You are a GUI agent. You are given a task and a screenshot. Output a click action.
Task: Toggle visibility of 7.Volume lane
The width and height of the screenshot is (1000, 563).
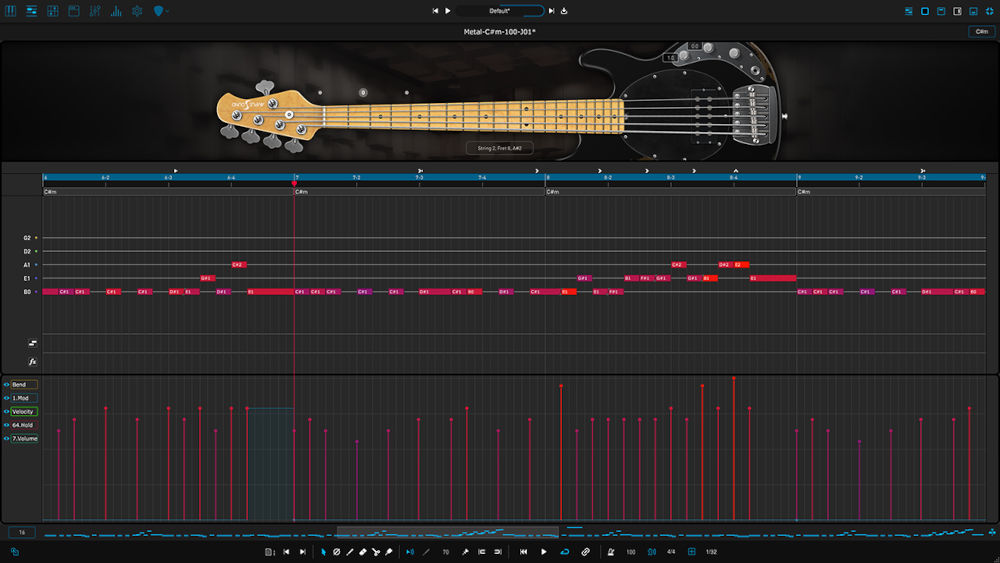6,439
